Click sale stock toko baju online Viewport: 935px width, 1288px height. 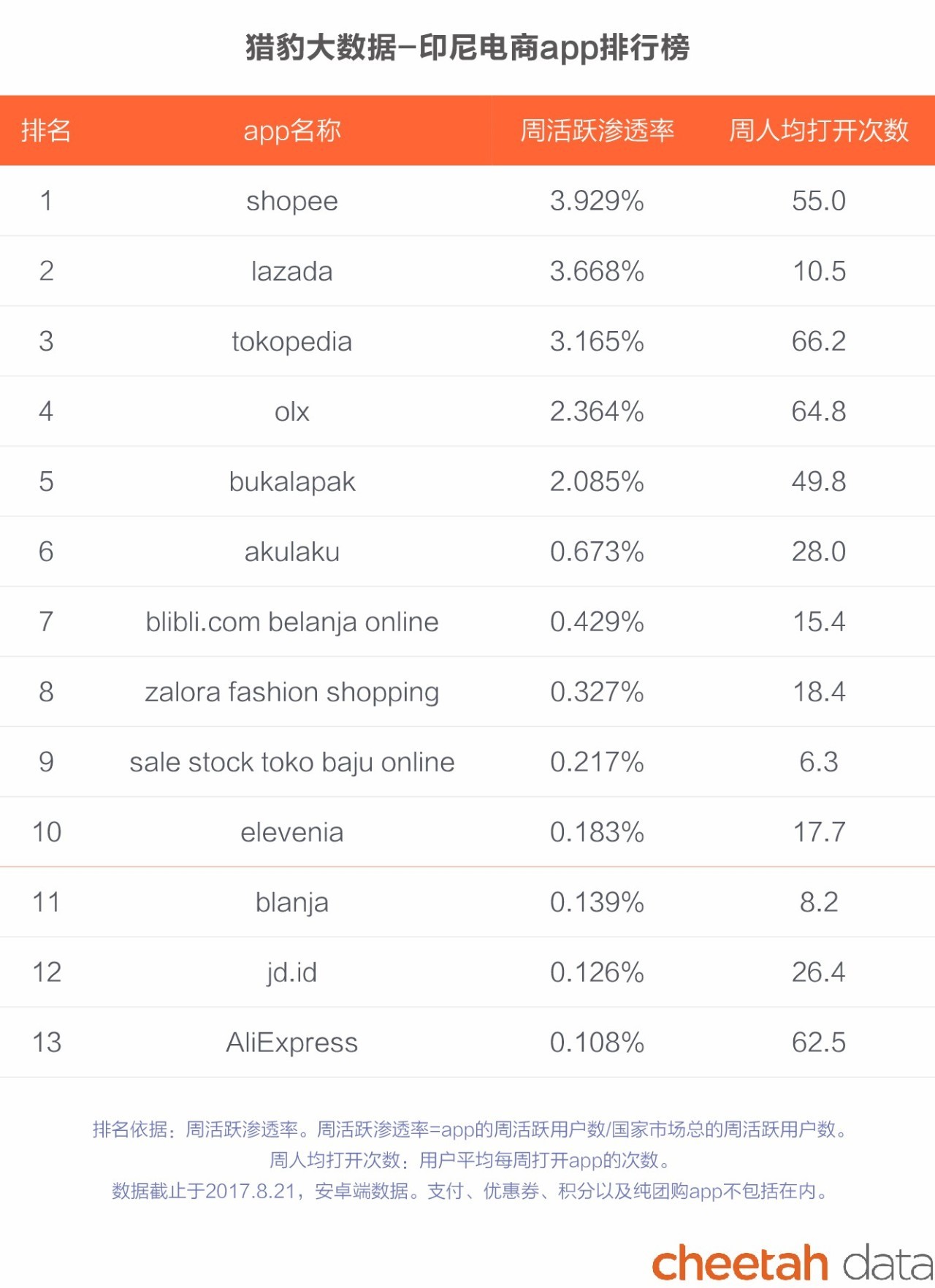(x=292, y=762)
